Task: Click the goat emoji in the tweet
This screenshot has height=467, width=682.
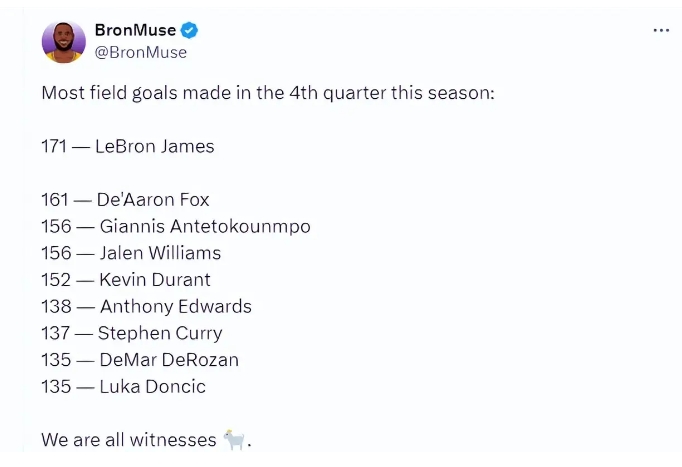Action: (x=234, y=439)
